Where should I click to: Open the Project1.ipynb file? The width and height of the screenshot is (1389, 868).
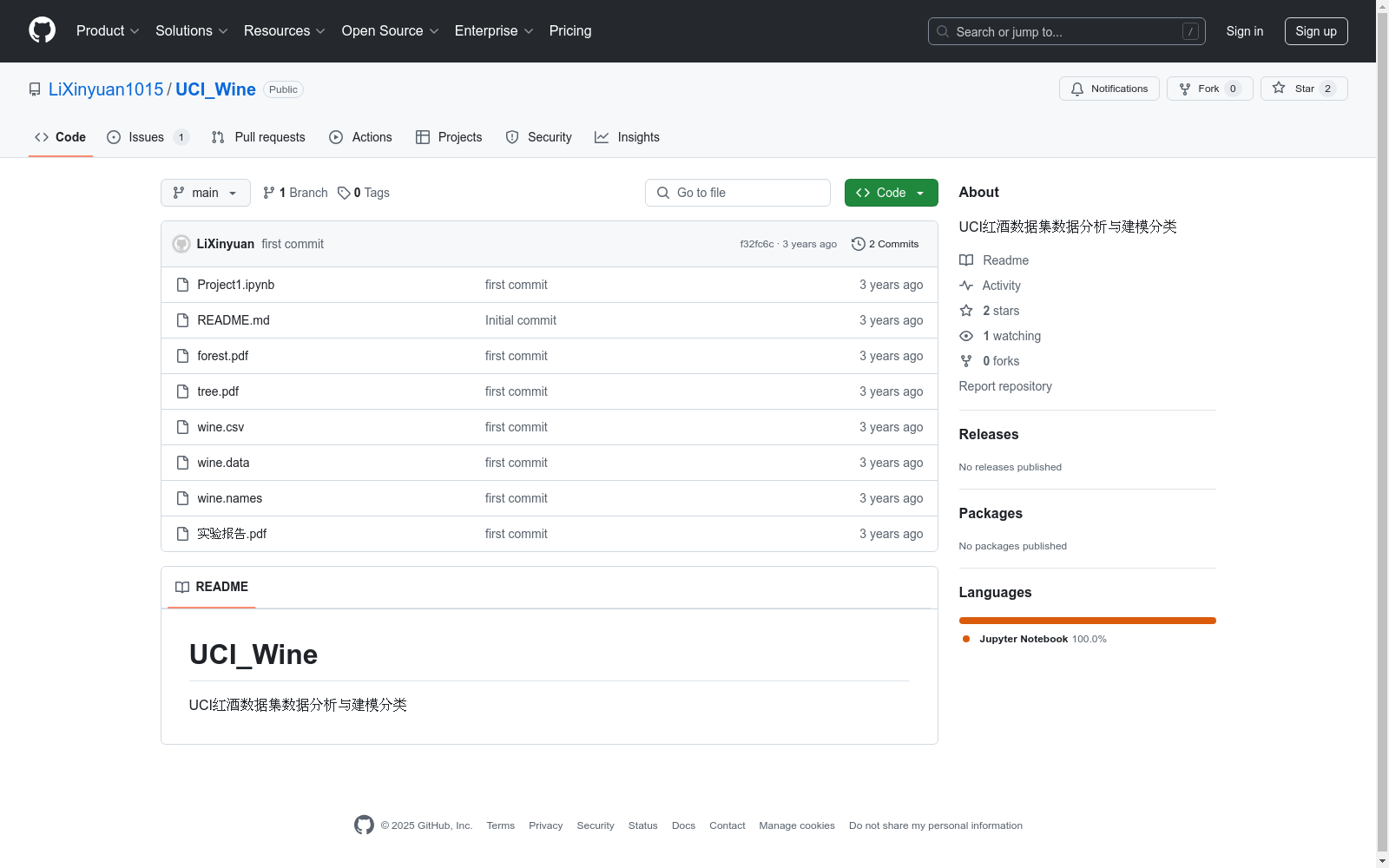[236, 285]
